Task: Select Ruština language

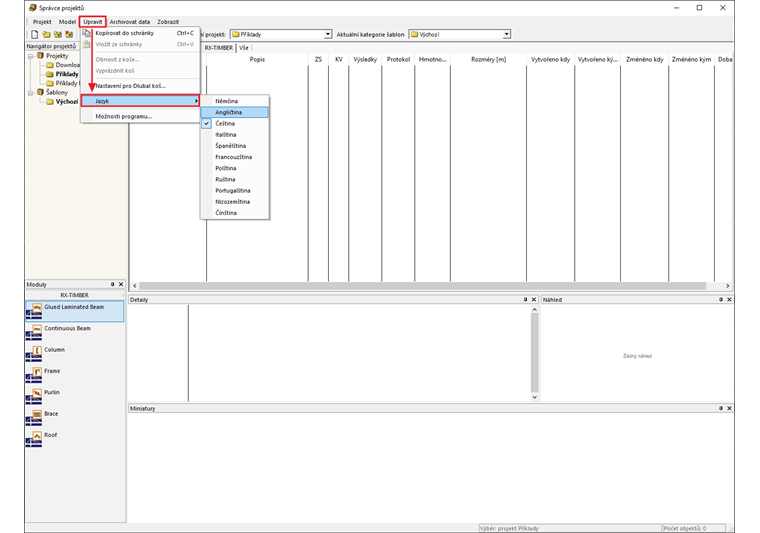Action: click(x=235, y=179)
